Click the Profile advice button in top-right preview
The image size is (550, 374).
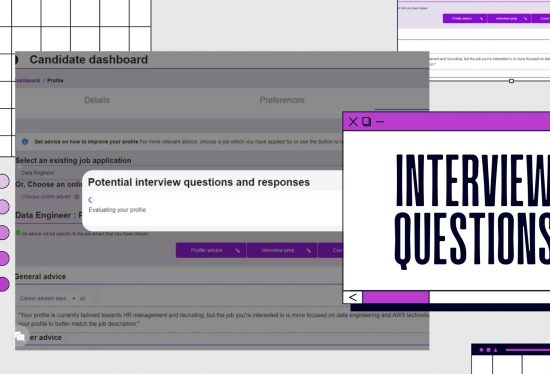pyautogui.click(x=465, y=19)
